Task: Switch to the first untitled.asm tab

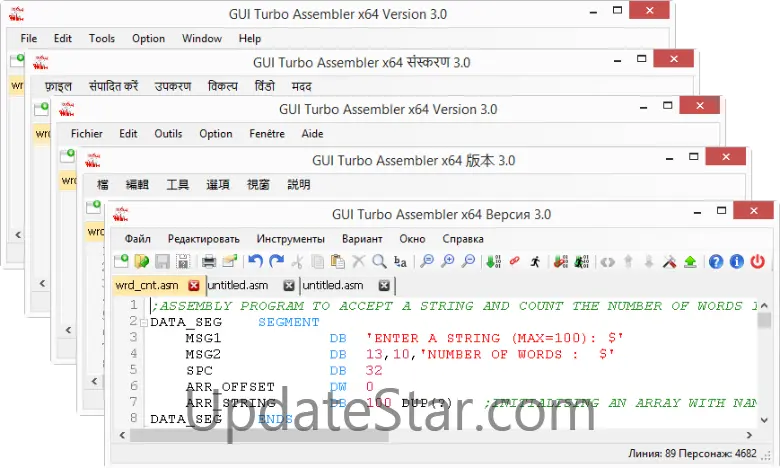Action: click(x=238, y=285)
